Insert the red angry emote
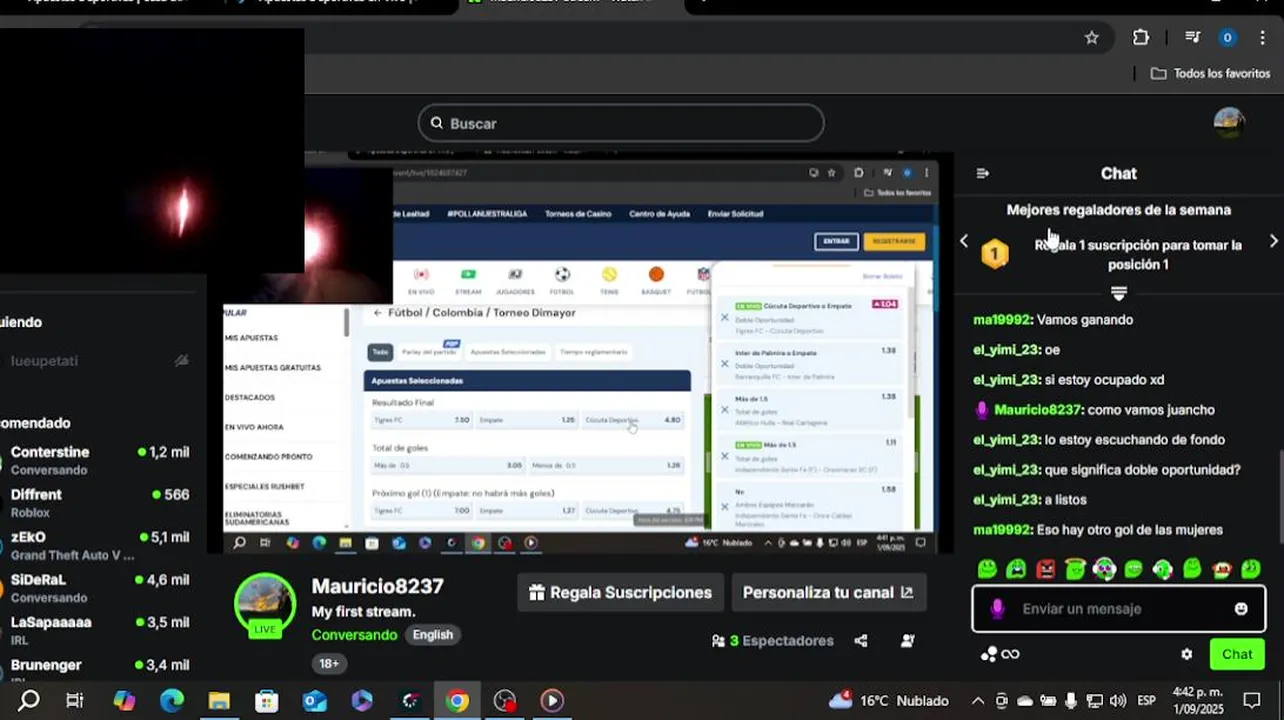Image resolution: width=1284 pixels, height=720 pixels. 1046,569
